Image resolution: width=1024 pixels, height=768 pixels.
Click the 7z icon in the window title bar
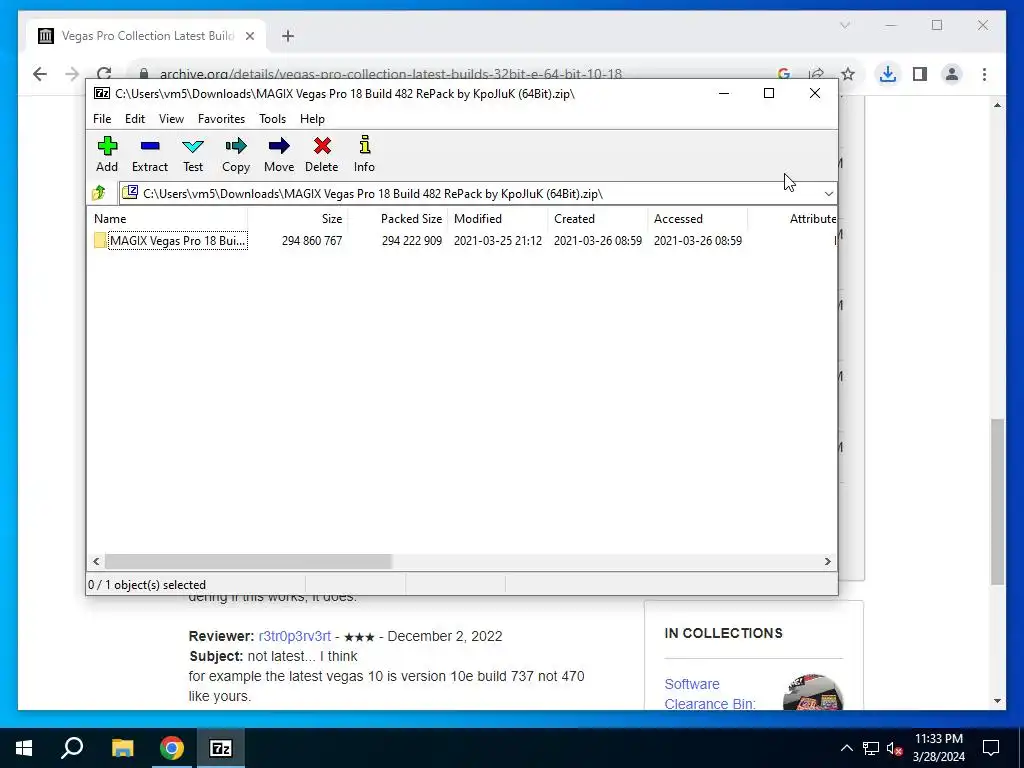tap(102, 93)
